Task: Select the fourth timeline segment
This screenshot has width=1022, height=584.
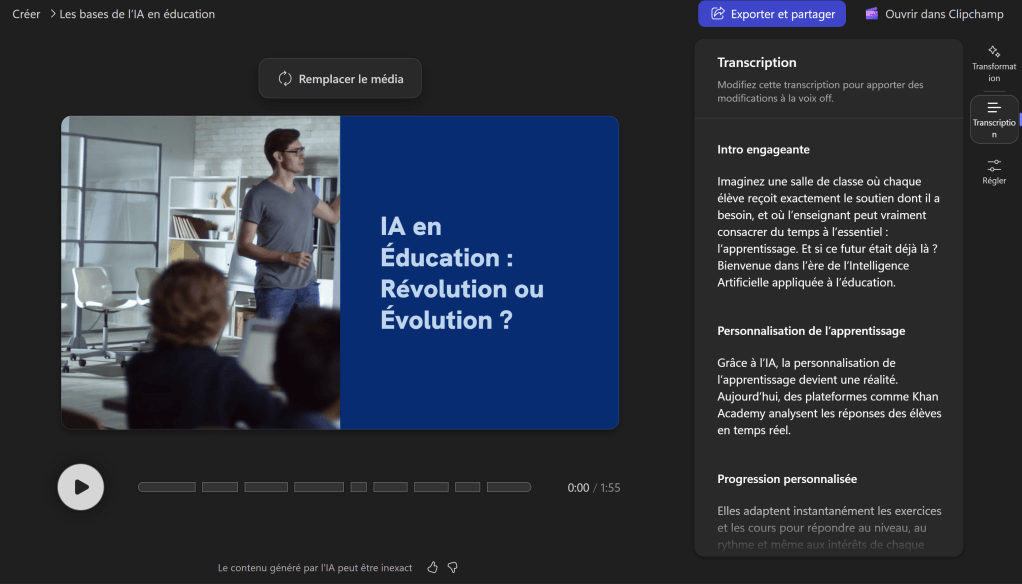Action: (318, 487)
